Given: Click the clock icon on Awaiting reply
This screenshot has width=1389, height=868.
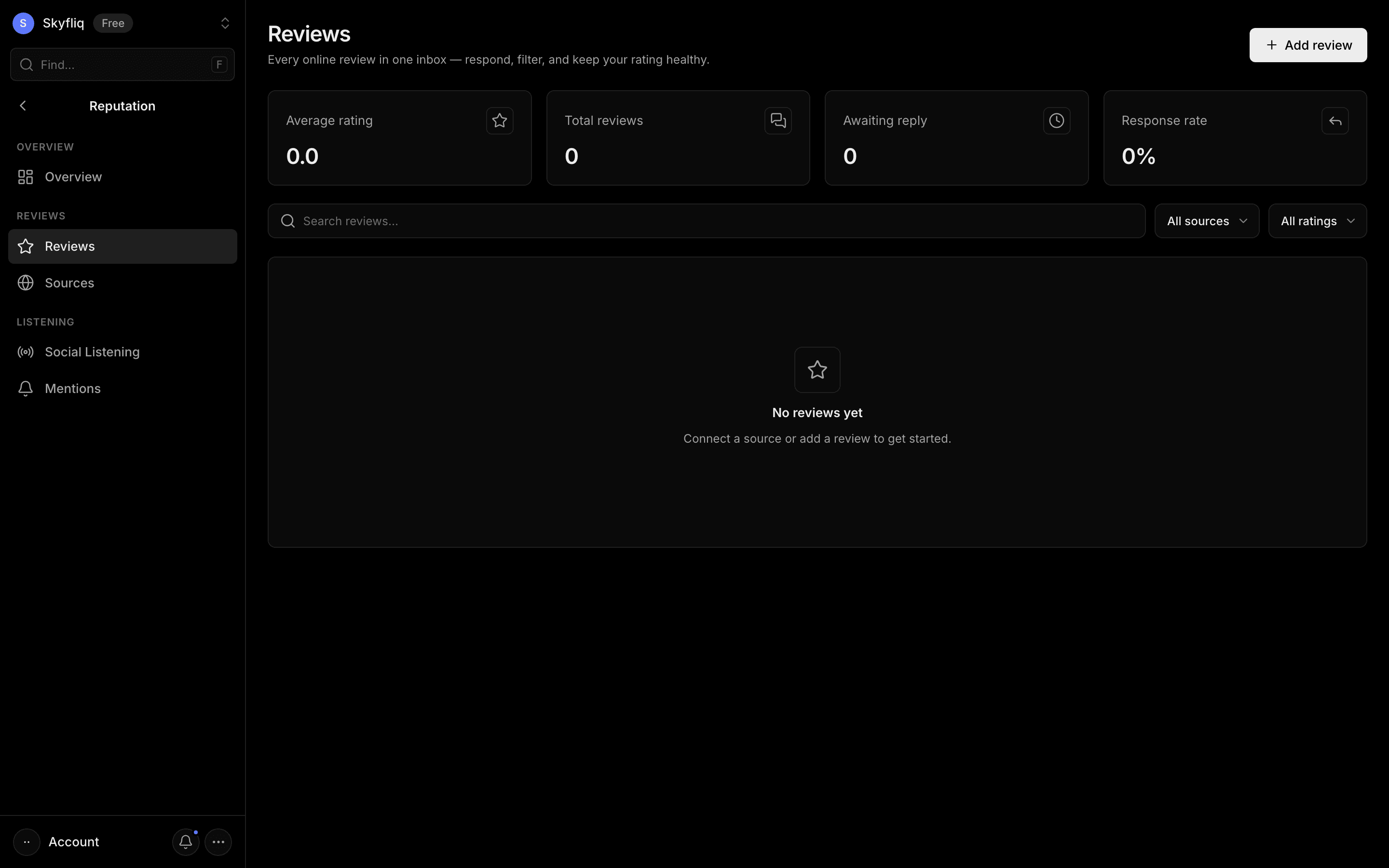Looking at the screenshot, I should (1057, 121).
